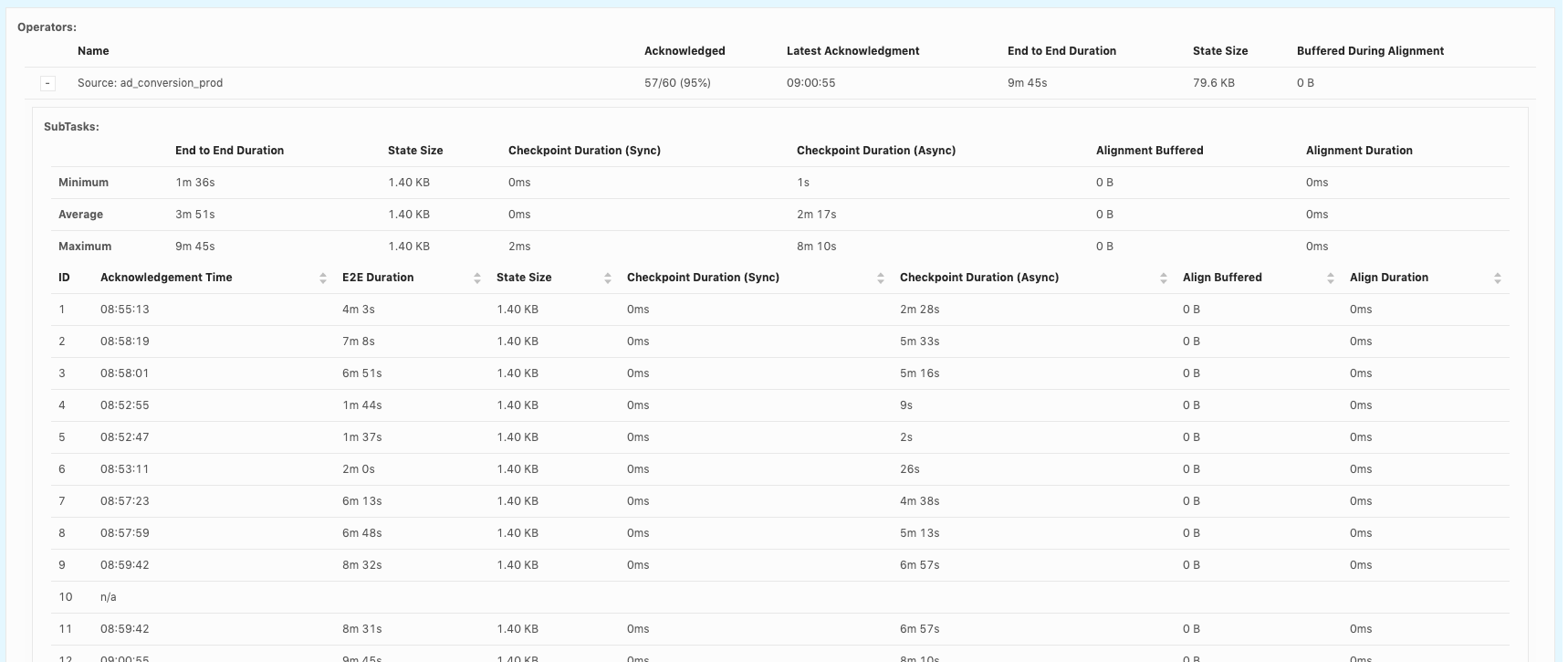The height and width of the screenshot is (662, 1568).
Task: Select subtask row with ID 10 showing n/a
Action: 108,597
